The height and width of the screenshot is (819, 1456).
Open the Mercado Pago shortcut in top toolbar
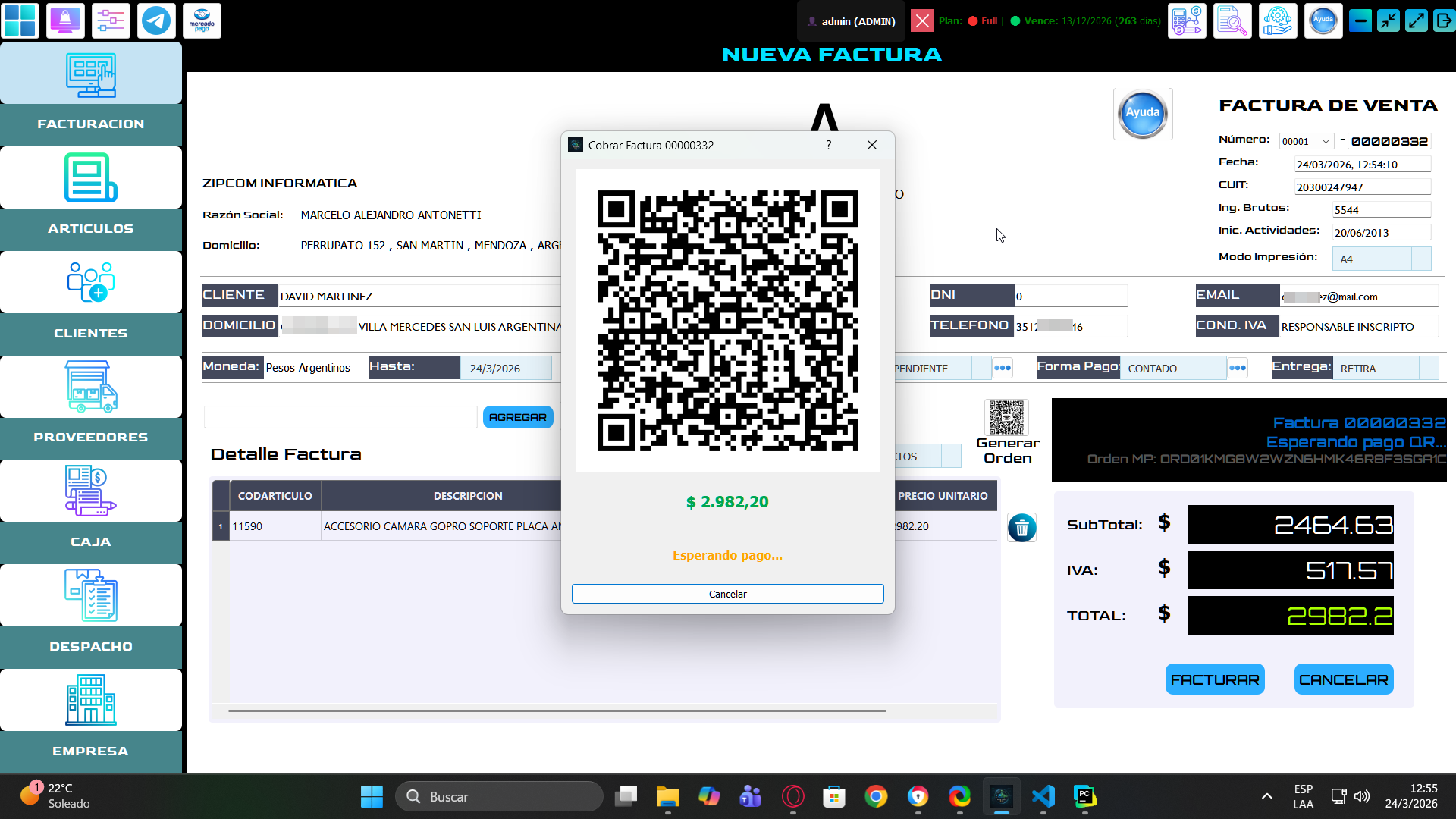(x=202, y=20)
